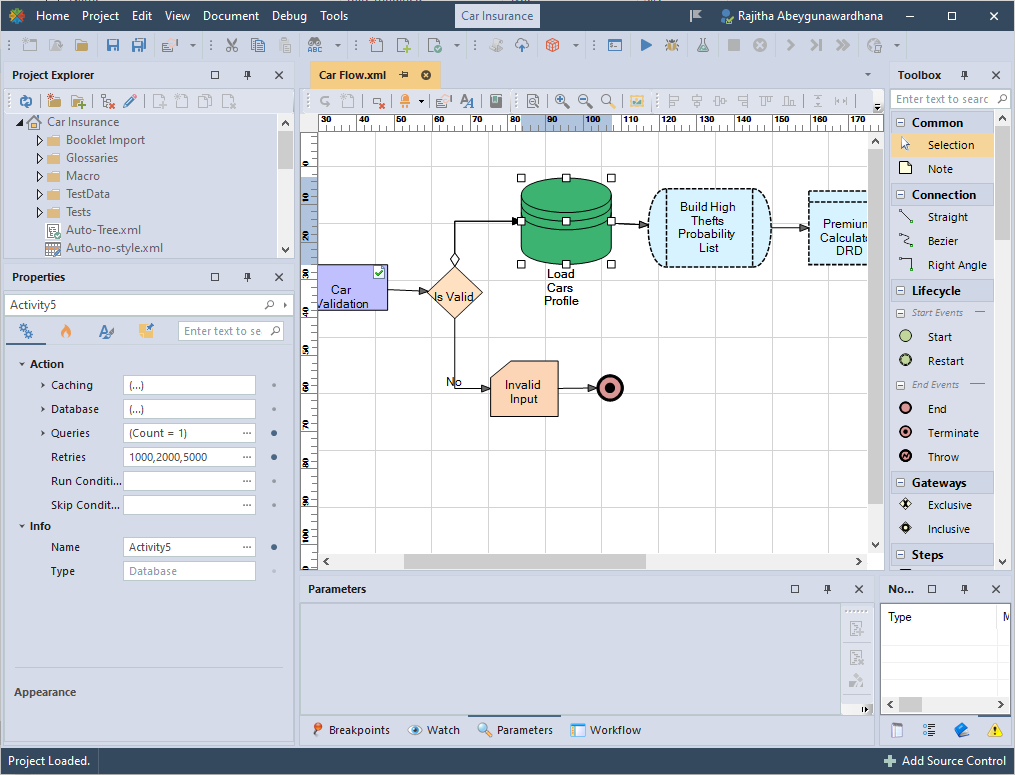Click the vertical scrollbar thumb of Project Explorer
The height and width of the screenshot is (775, 1015).
[x=285, y=150]
